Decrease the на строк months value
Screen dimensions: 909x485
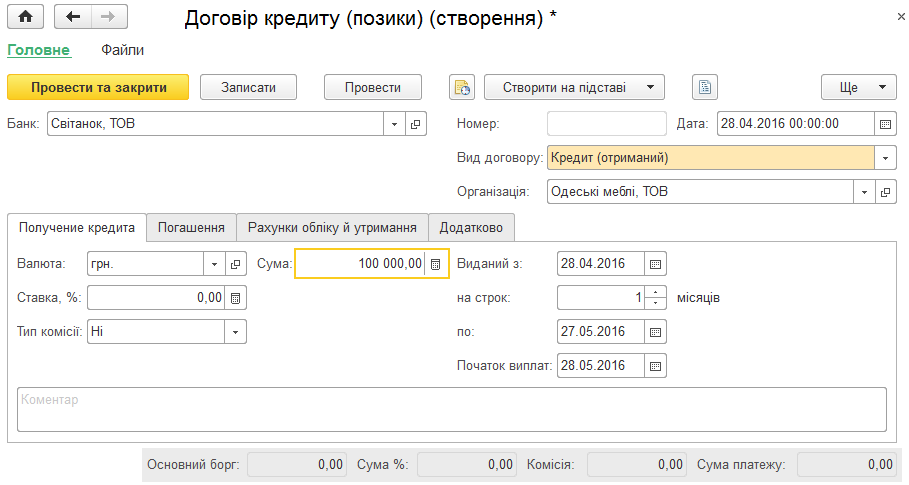pyautogui.click(x=655, y=303)
